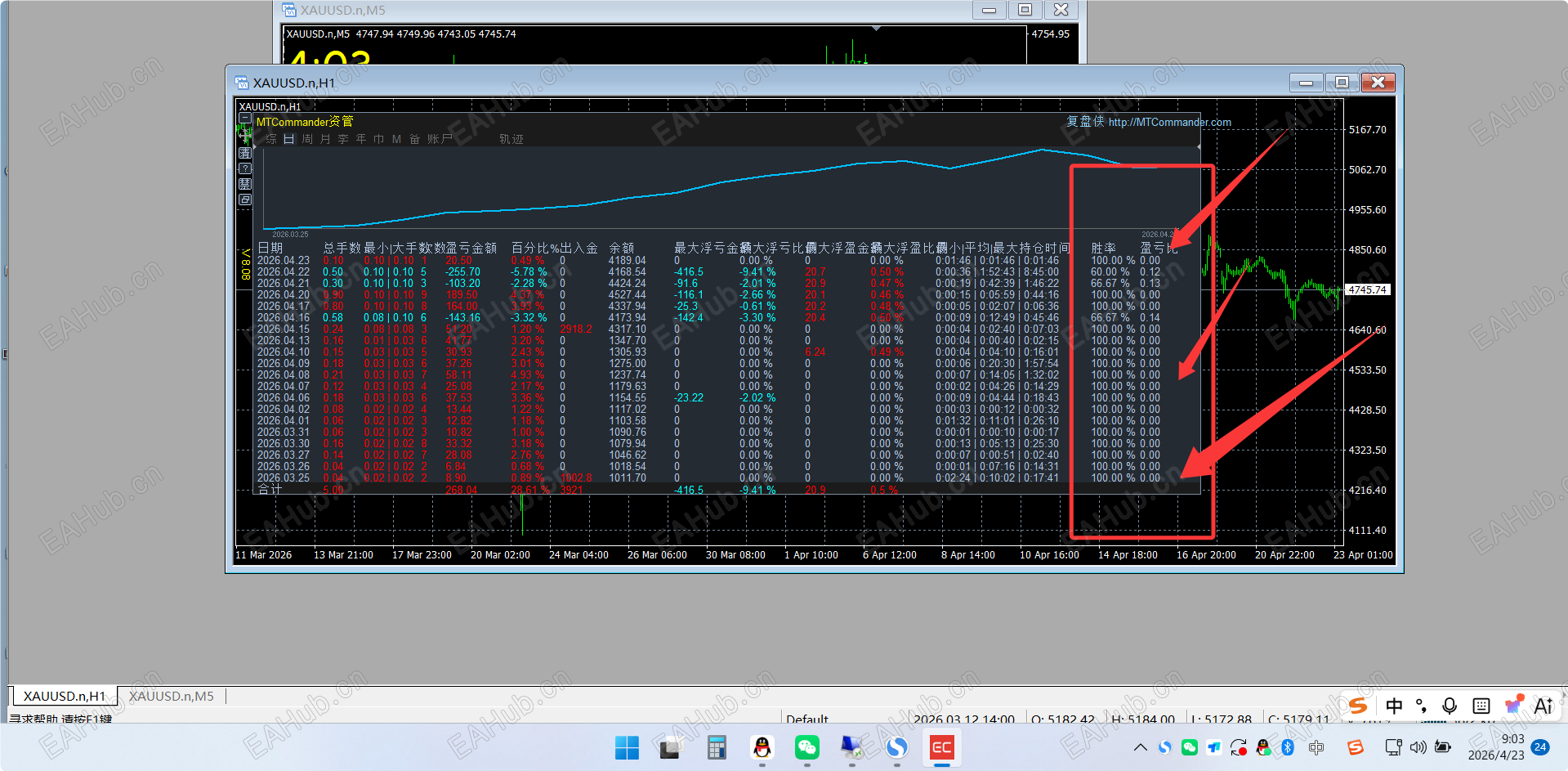Select the 年 yearly view tab

coord(361,139)
